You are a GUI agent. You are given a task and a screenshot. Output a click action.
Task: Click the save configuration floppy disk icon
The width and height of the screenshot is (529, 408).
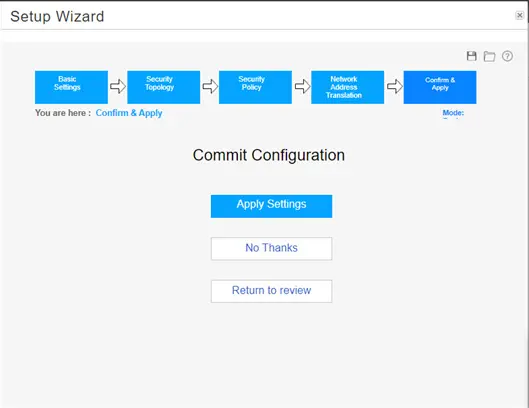point(472,56)
